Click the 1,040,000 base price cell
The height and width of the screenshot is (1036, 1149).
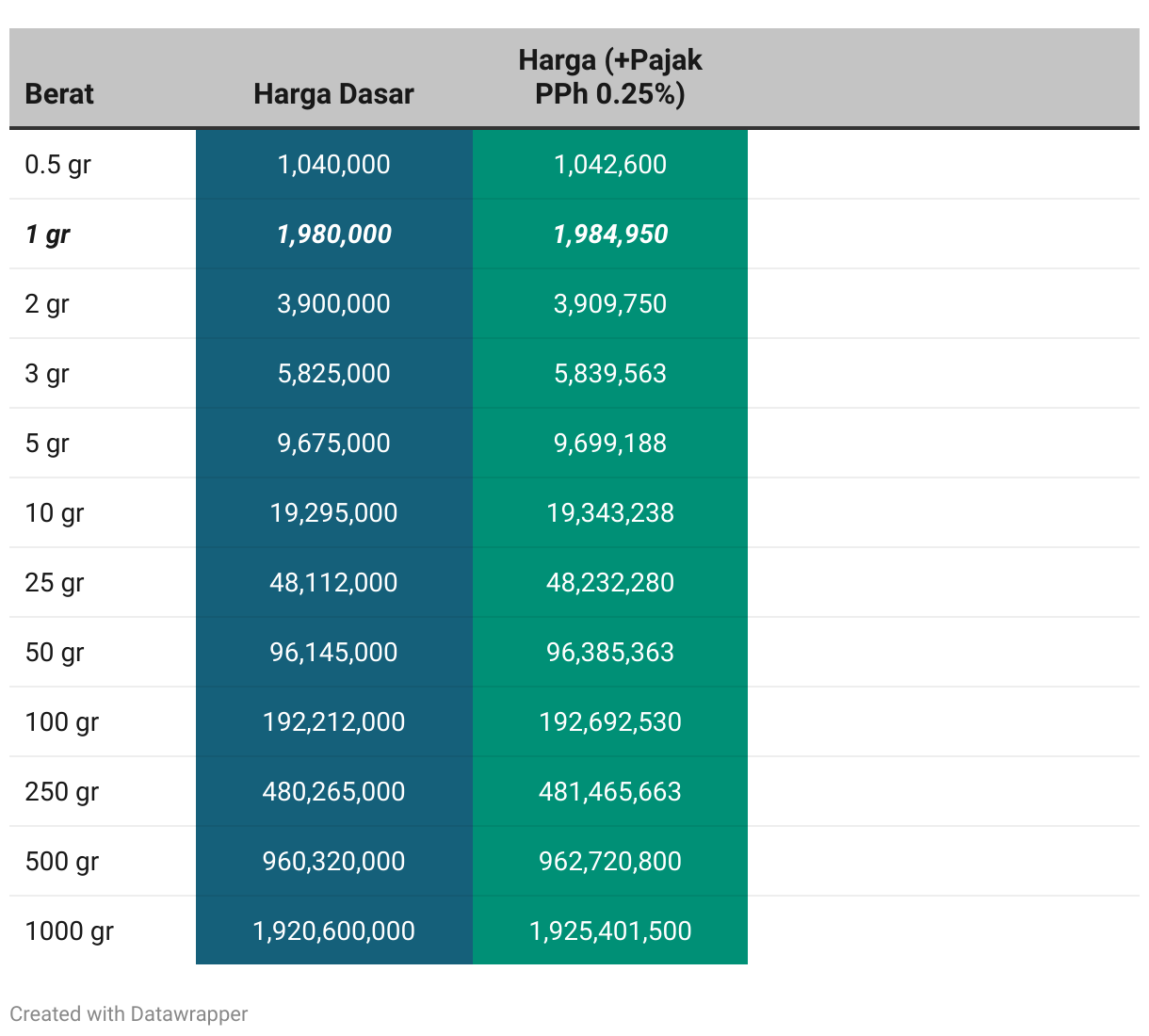click(333, 165)
